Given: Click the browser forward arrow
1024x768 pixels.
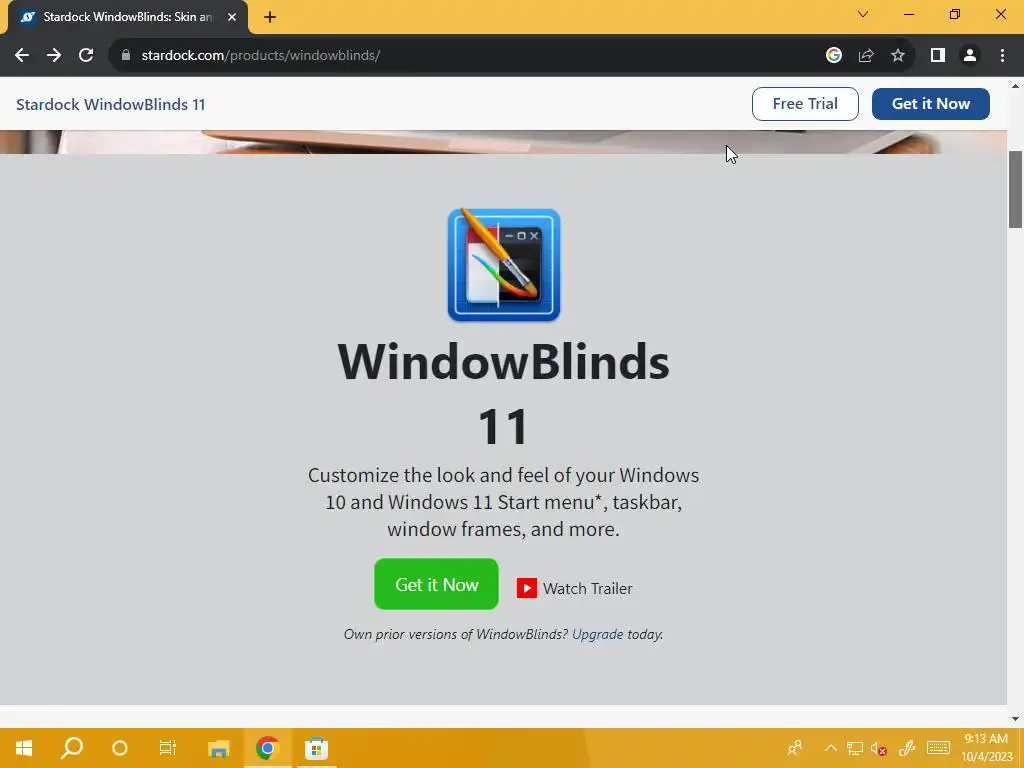Looking at the screenshot, I should [x=54, y=56].
